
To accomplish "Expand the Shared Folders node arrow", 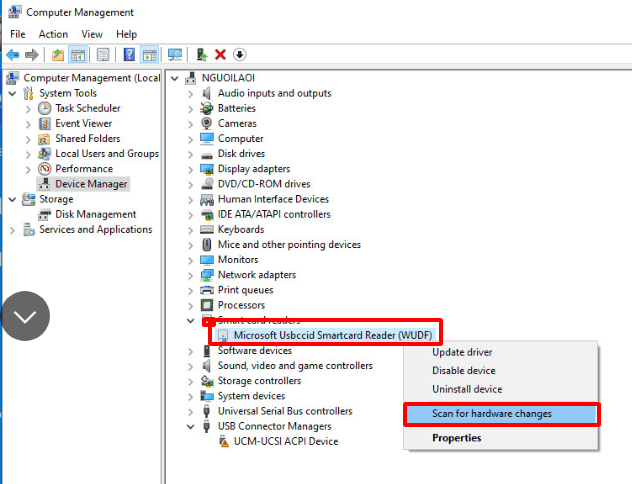I will pyautogui.click(x=28, y=139).
